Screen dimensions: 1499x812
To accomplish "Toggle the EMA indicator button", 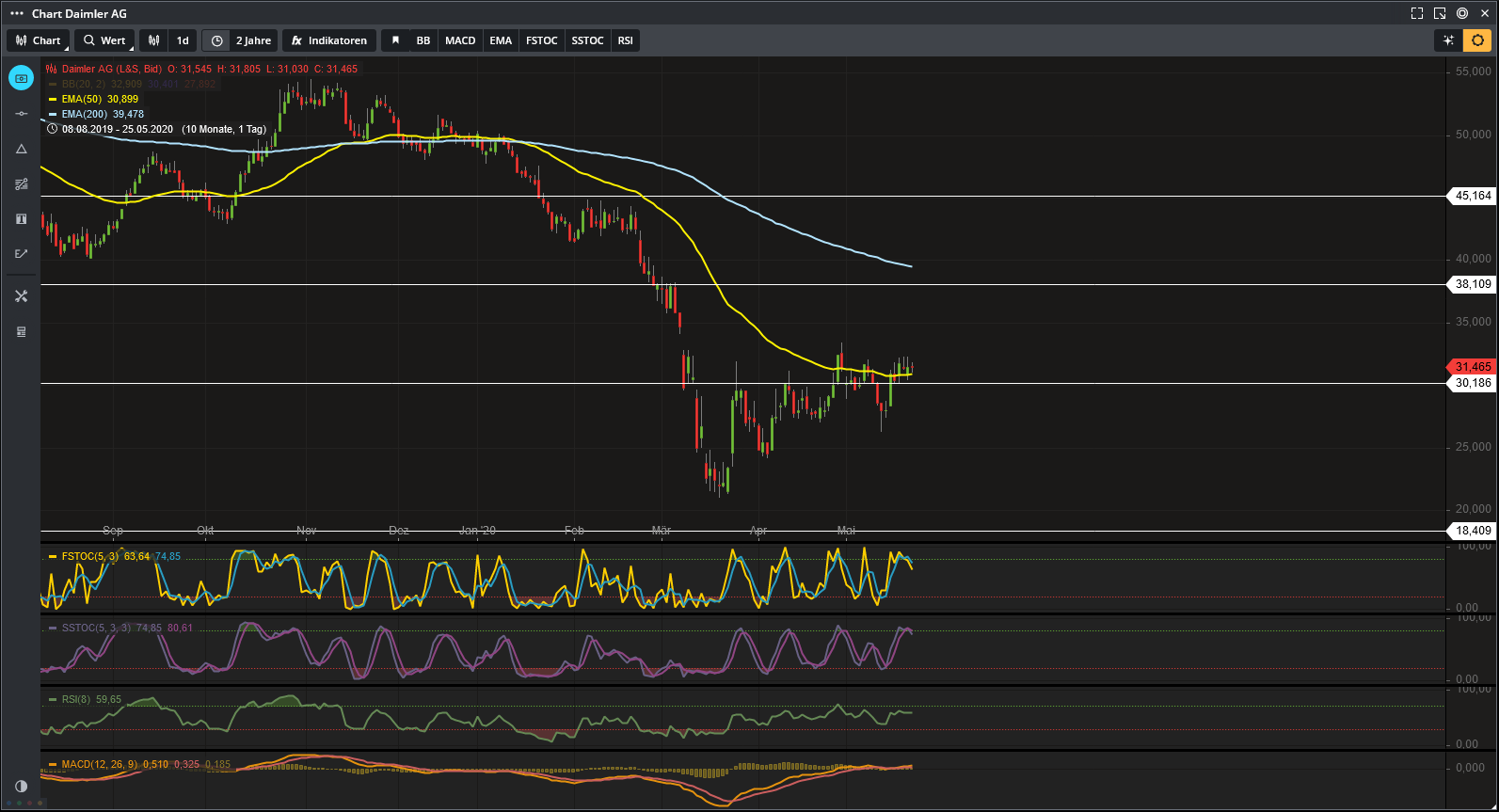I will tap(501, 40).
